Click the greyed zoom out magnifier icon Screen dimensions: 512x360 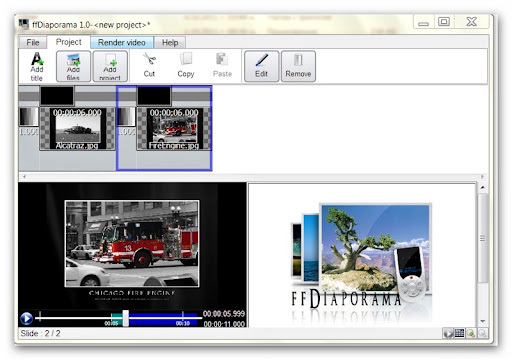tap(482, 333)
